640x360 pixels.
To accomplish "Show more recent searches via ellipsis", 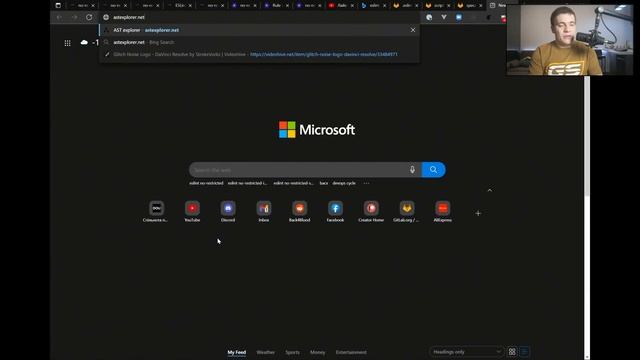I will [x=367, y=183].
